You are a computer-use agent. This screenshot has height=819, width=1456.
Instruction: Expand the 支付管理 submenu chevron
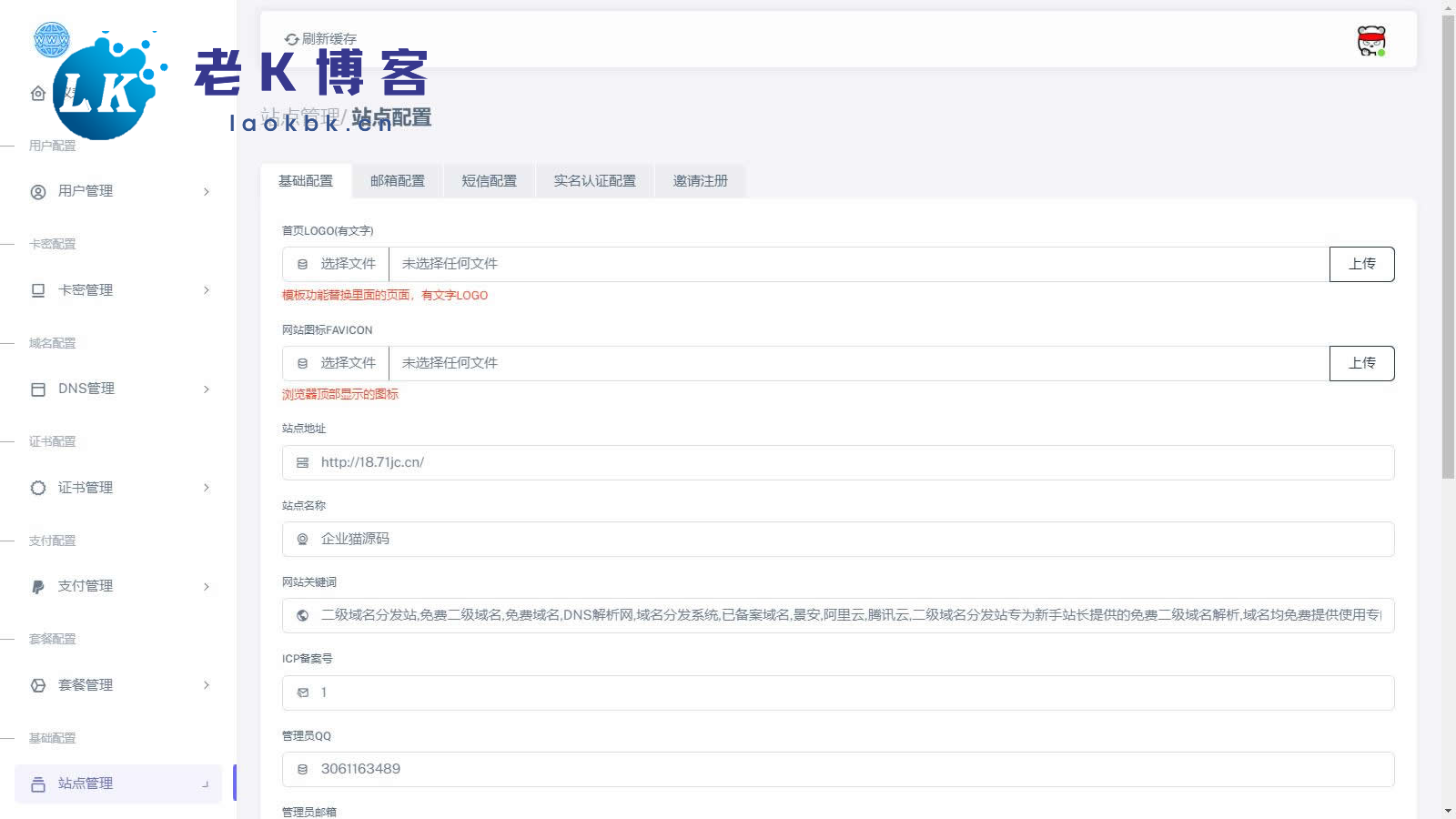207,587
